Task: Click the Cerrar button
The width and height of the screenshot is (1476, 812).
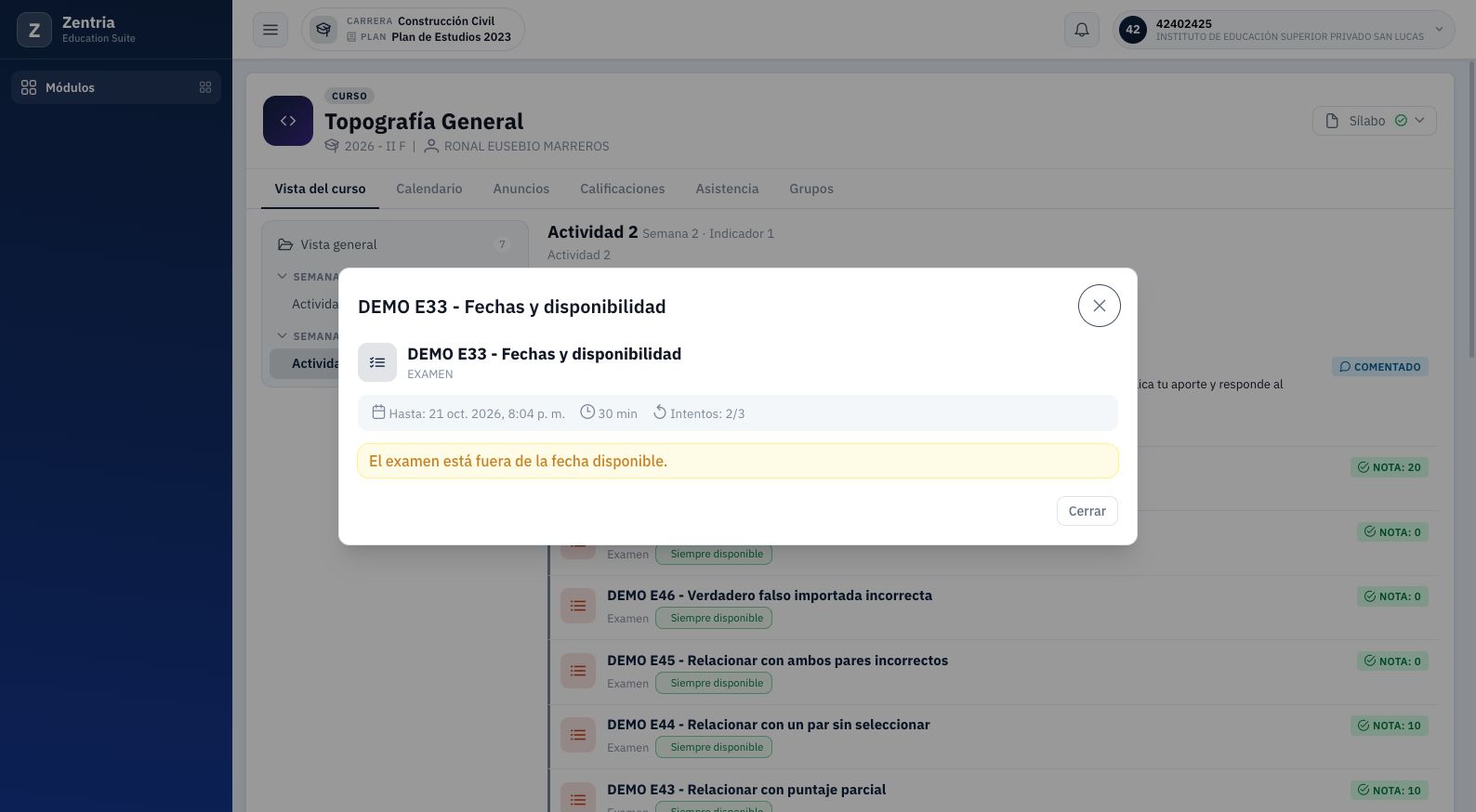Action: click(1087, 511)
